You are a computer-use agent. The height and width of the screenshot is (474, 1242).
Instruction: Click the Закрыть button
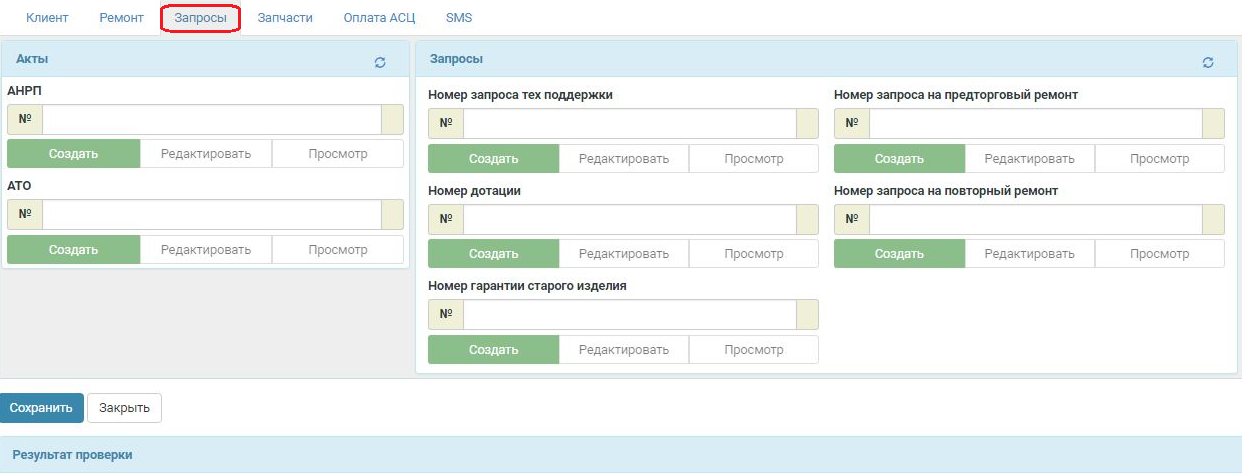coord(125,408)
